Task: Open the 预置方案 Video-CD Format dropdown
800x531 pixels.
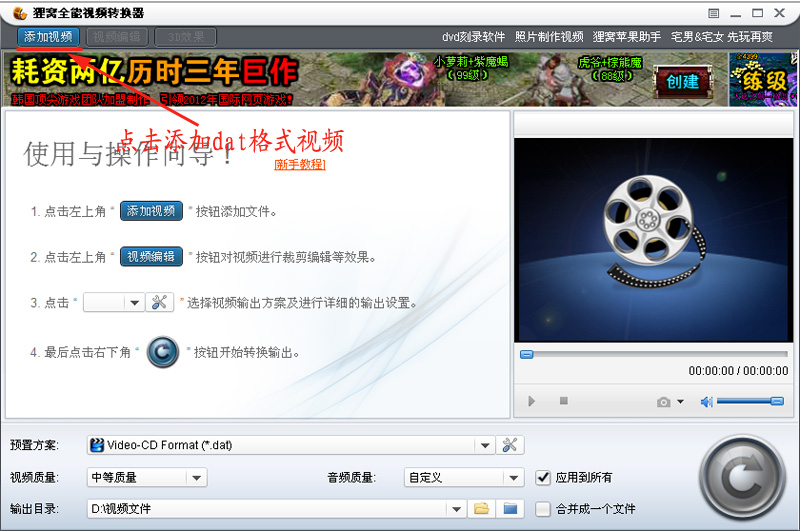Action: (x=291, y=445)
